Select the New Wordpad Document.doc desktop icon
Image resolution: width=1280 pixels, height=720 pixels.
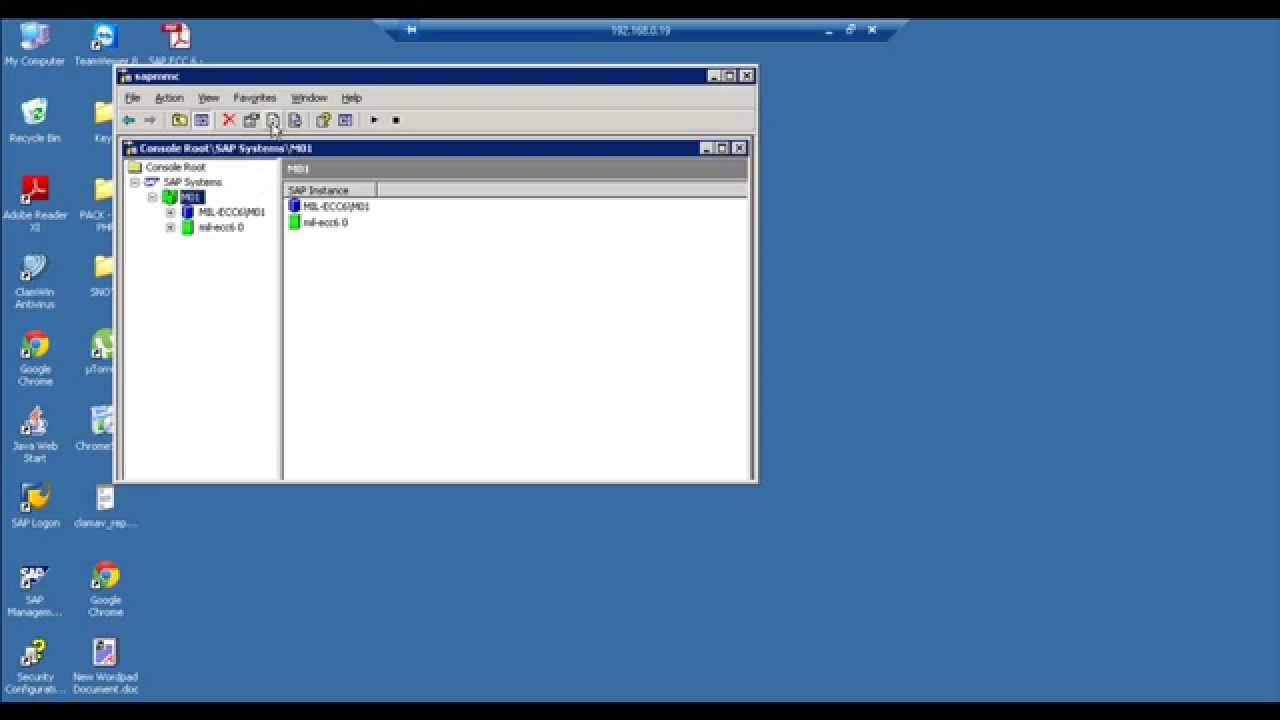coord(105,667)
